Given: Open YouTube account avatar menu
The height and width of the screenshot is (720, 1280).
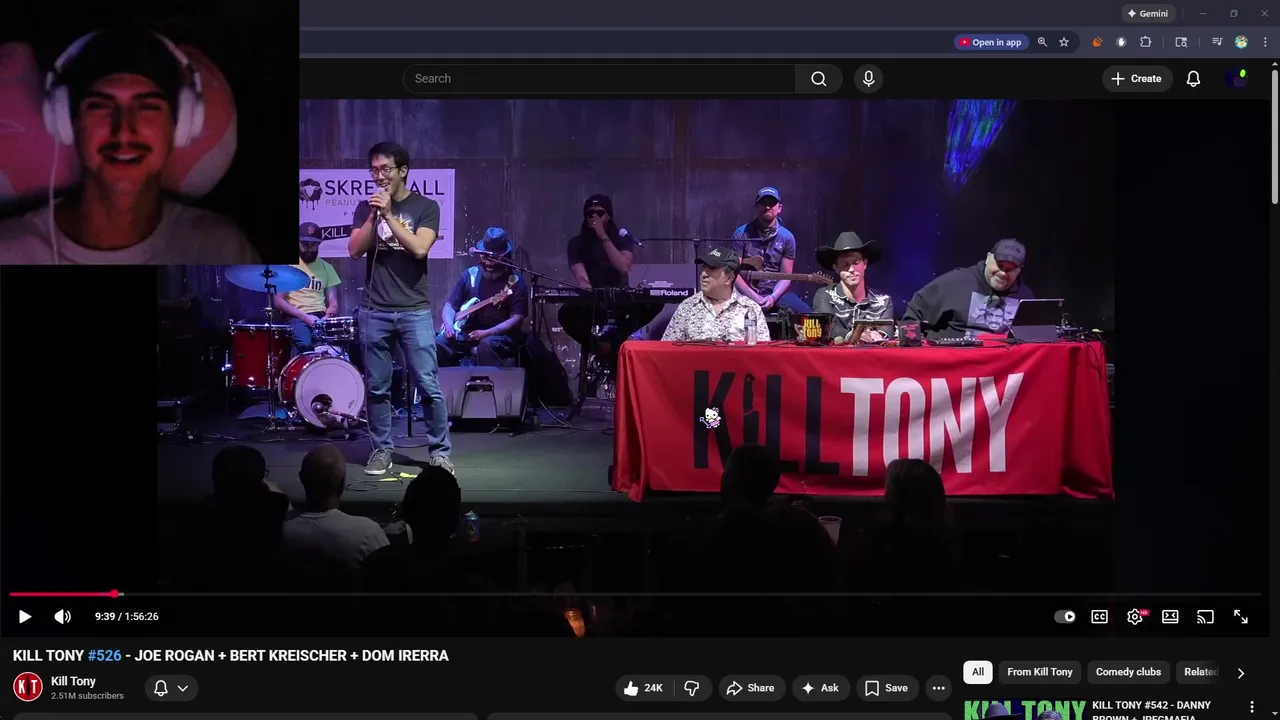Looking at the screenshot, I should pos(1237,79).
